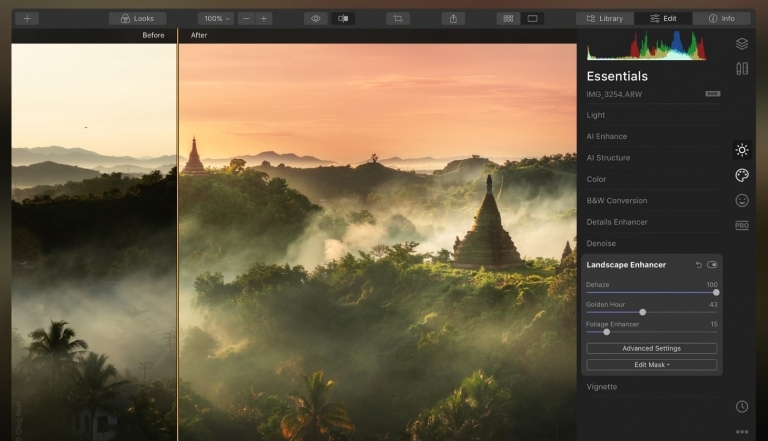Toggle before/after compare split view
The image size is (768, 441).
pos(343,18)
